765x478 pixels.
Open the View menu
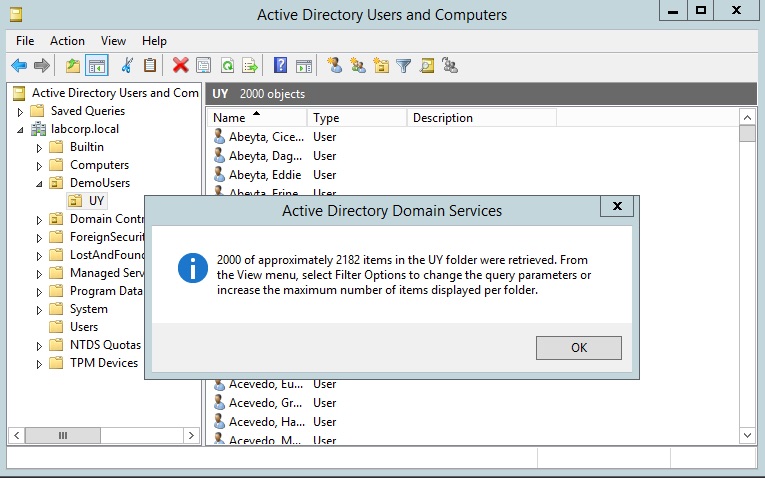click(113, 41)
